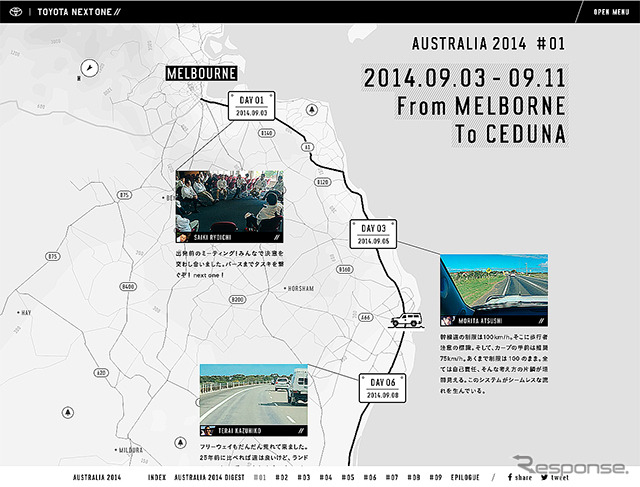
Task: Click the tree icon near DAY 01
Action: click(312, 110)
